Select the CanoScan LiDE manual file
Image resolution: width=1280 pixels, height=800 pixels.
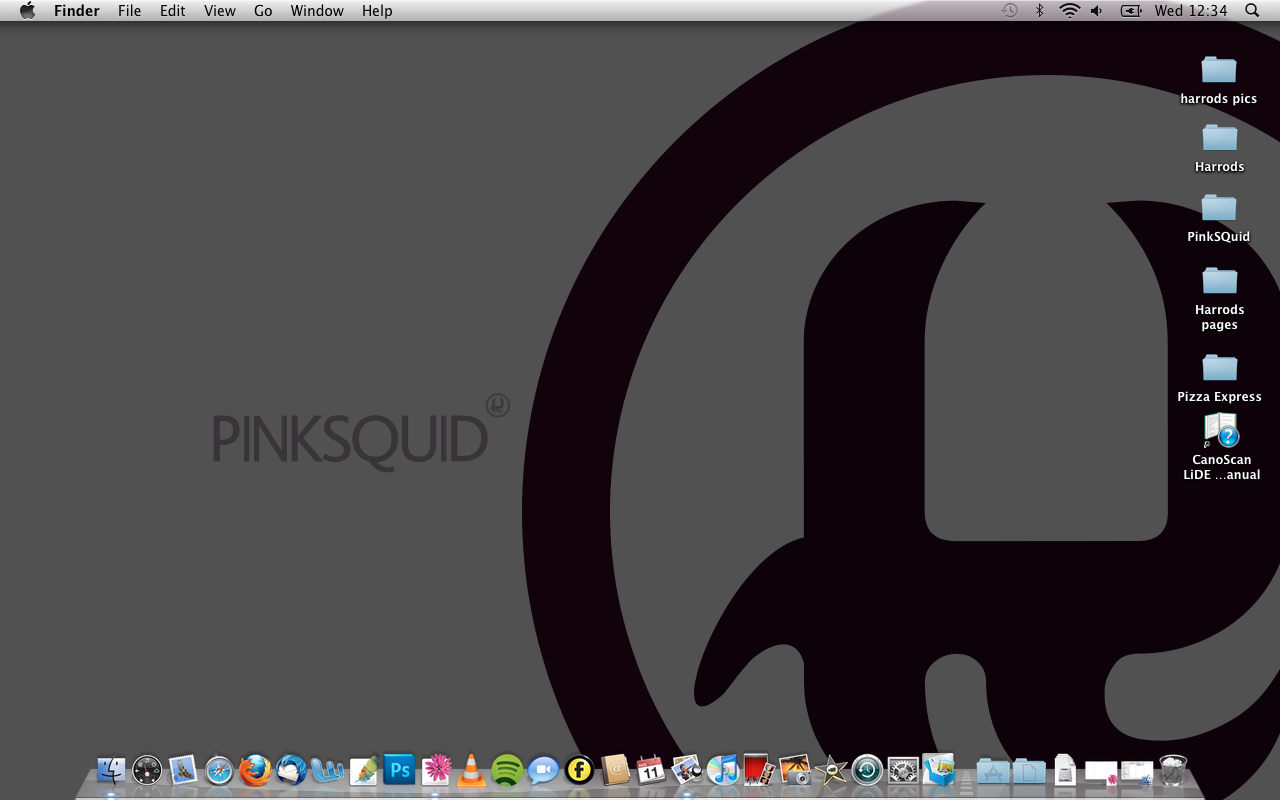coord(1221,447)
